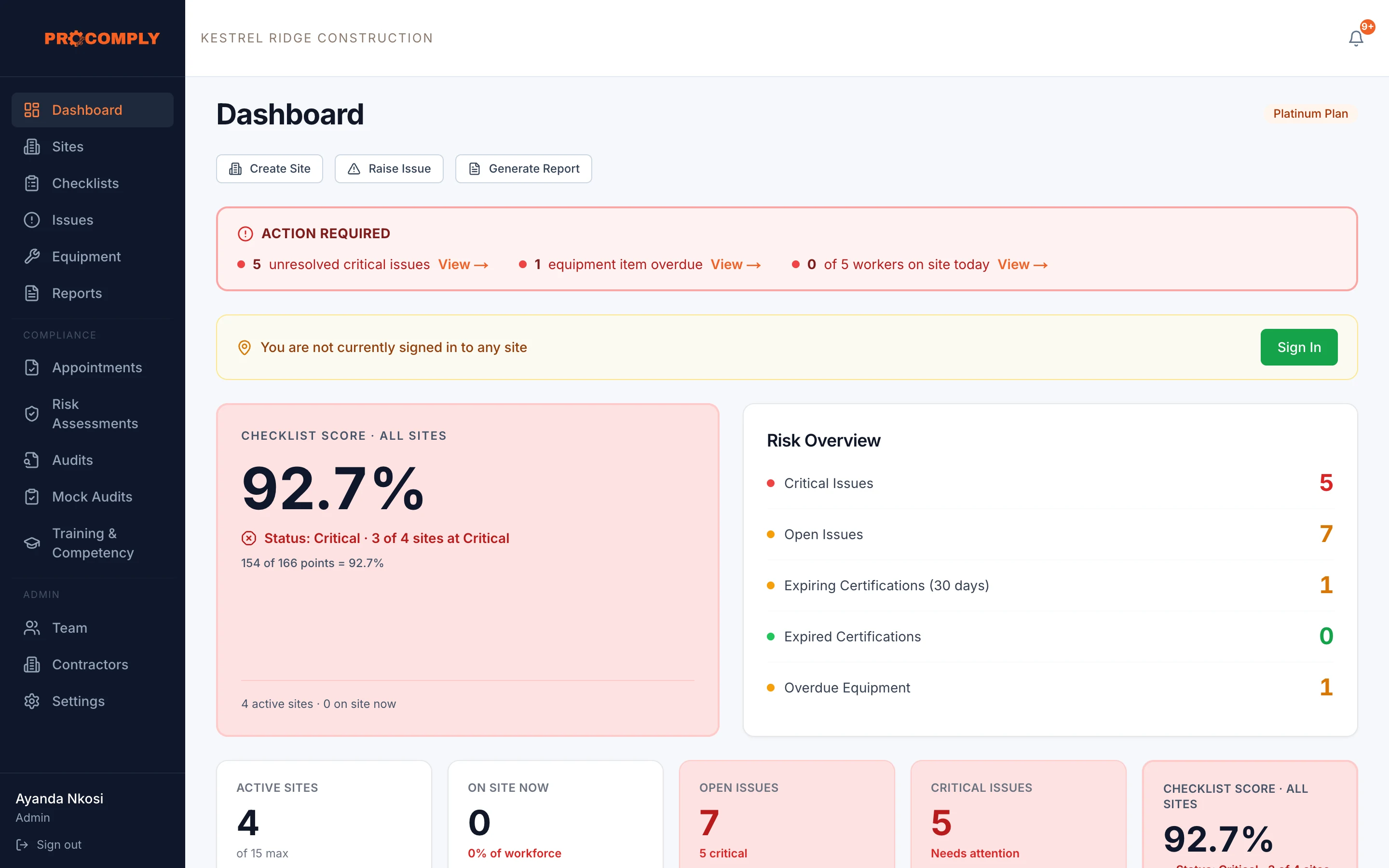Click the Dashboard grid icon in sidebar

click(x=31, y=109)
